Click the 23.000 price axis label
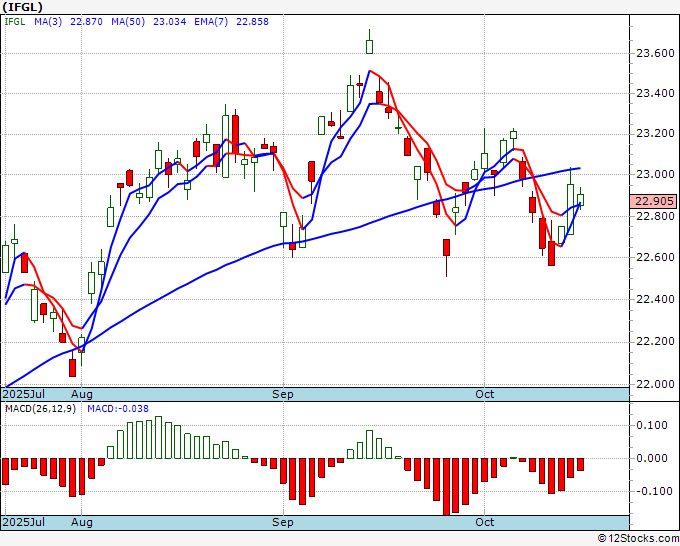The width and height of the screenshot is (680, 546). point(655,174)
